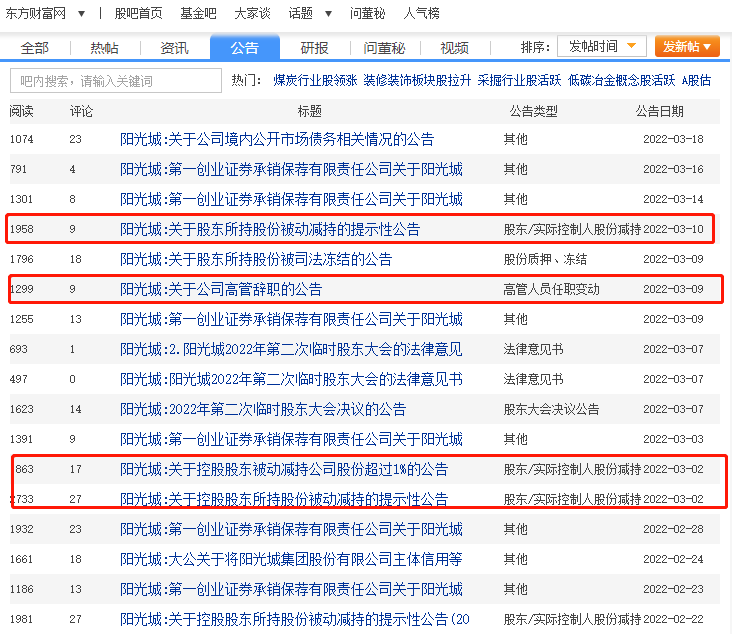This screenshot has width=732, height=634.
Task: Switch to the 研报 tab
Action: point(315,48)
